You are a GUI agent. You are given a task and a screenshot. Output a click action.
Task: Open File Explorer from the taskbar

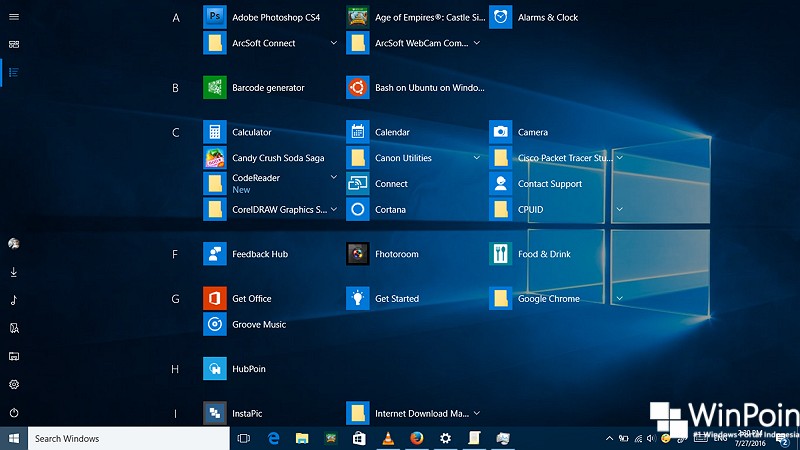302,438
